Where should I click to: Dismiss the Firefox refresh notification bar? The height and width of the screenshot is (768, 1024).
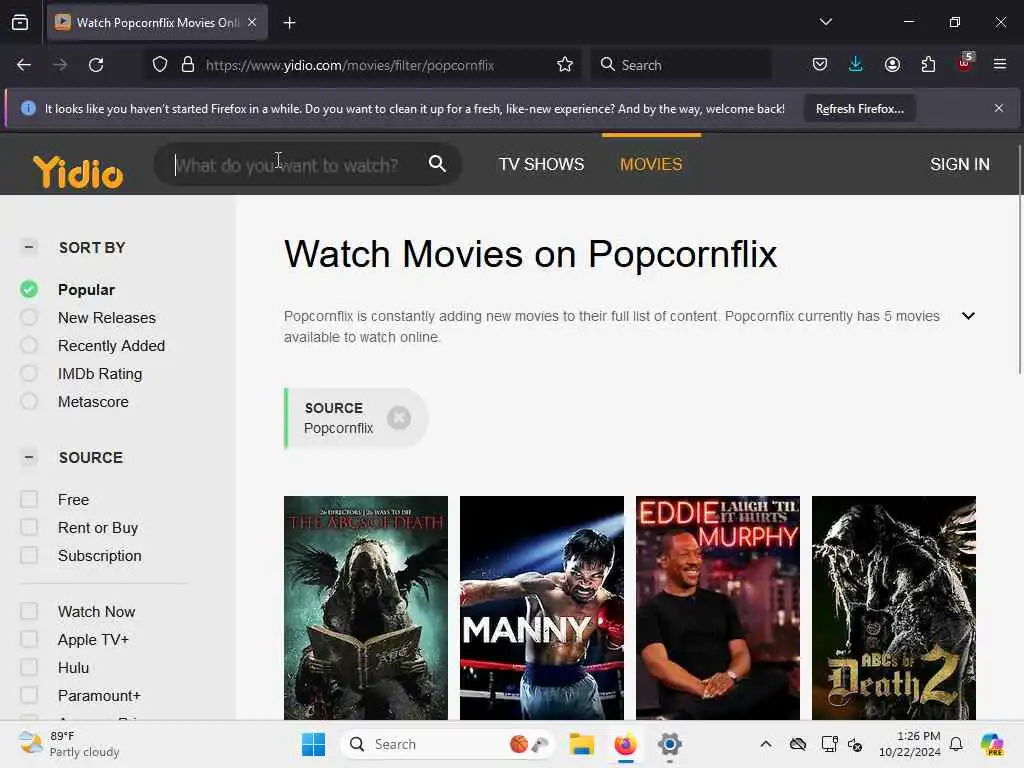pyautogui.click(x=999, y=108)
